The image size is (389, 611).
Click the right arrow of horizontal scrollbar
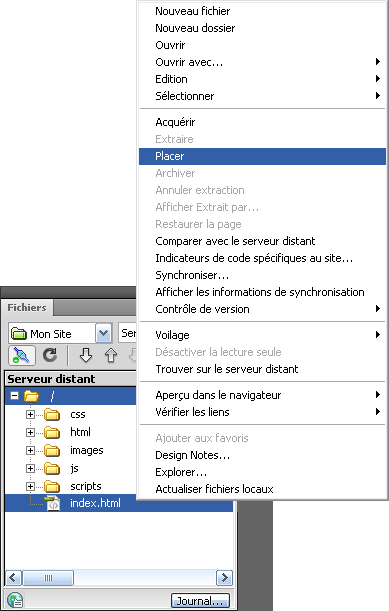click(224, 577)
